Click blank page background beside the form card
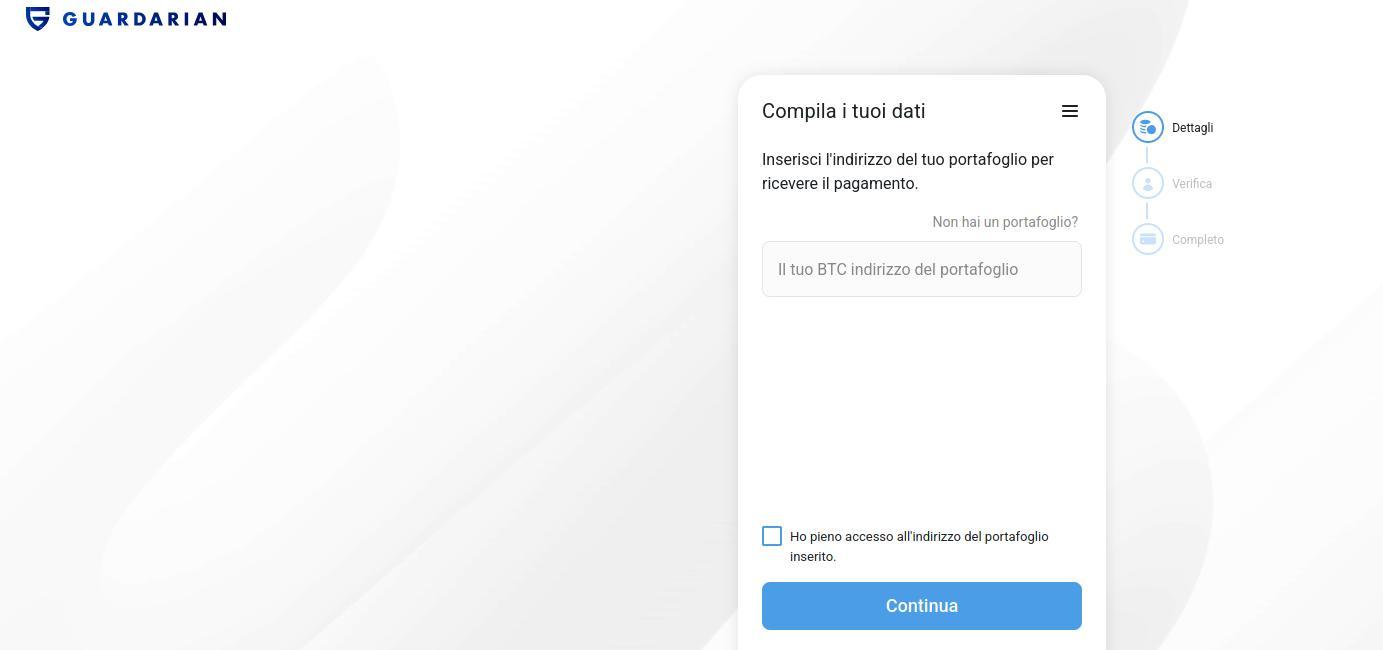1383x650 pixels. [x=400, y=350]
